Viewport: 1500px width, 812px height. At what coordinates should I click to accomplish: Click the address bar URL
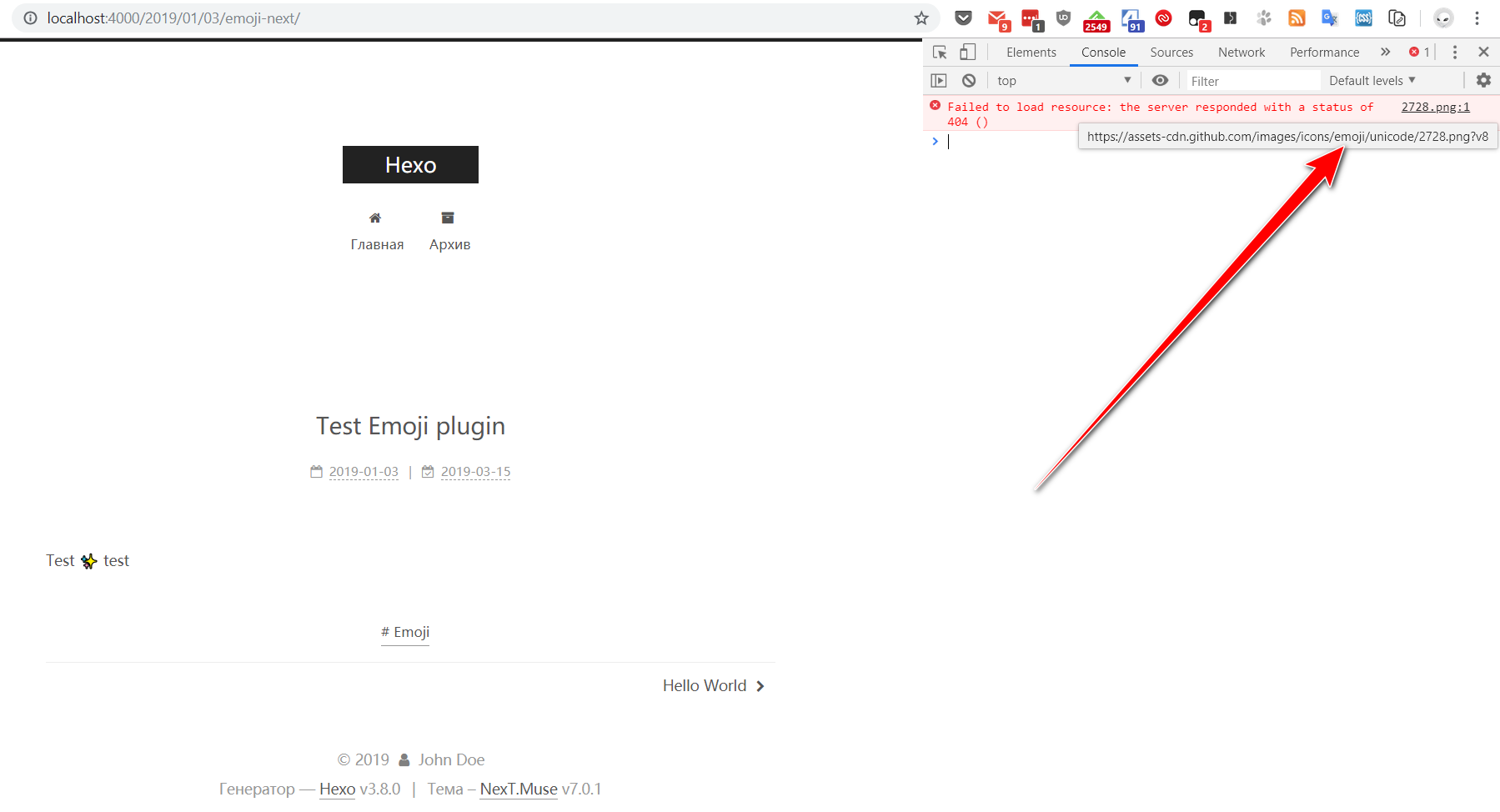pos(173,18)
